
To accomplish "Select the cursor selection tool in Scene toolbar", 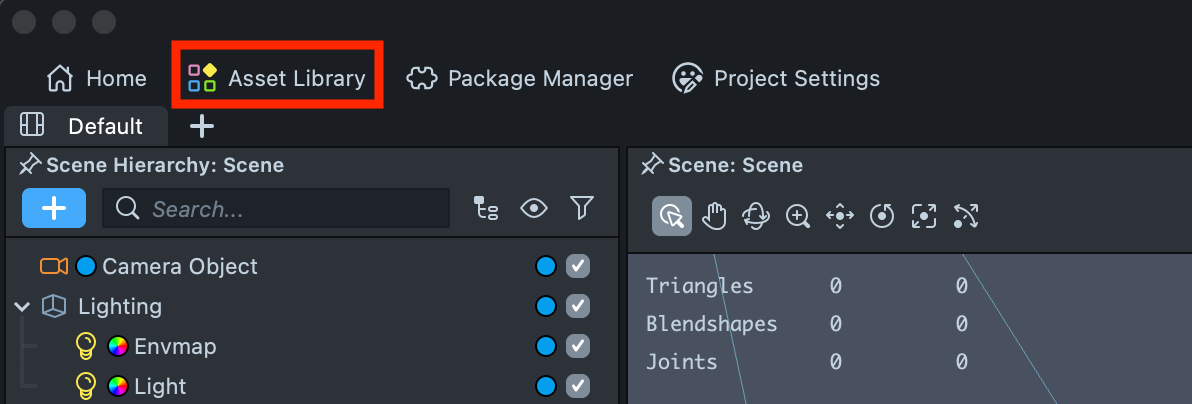I will tap(672, 215).
